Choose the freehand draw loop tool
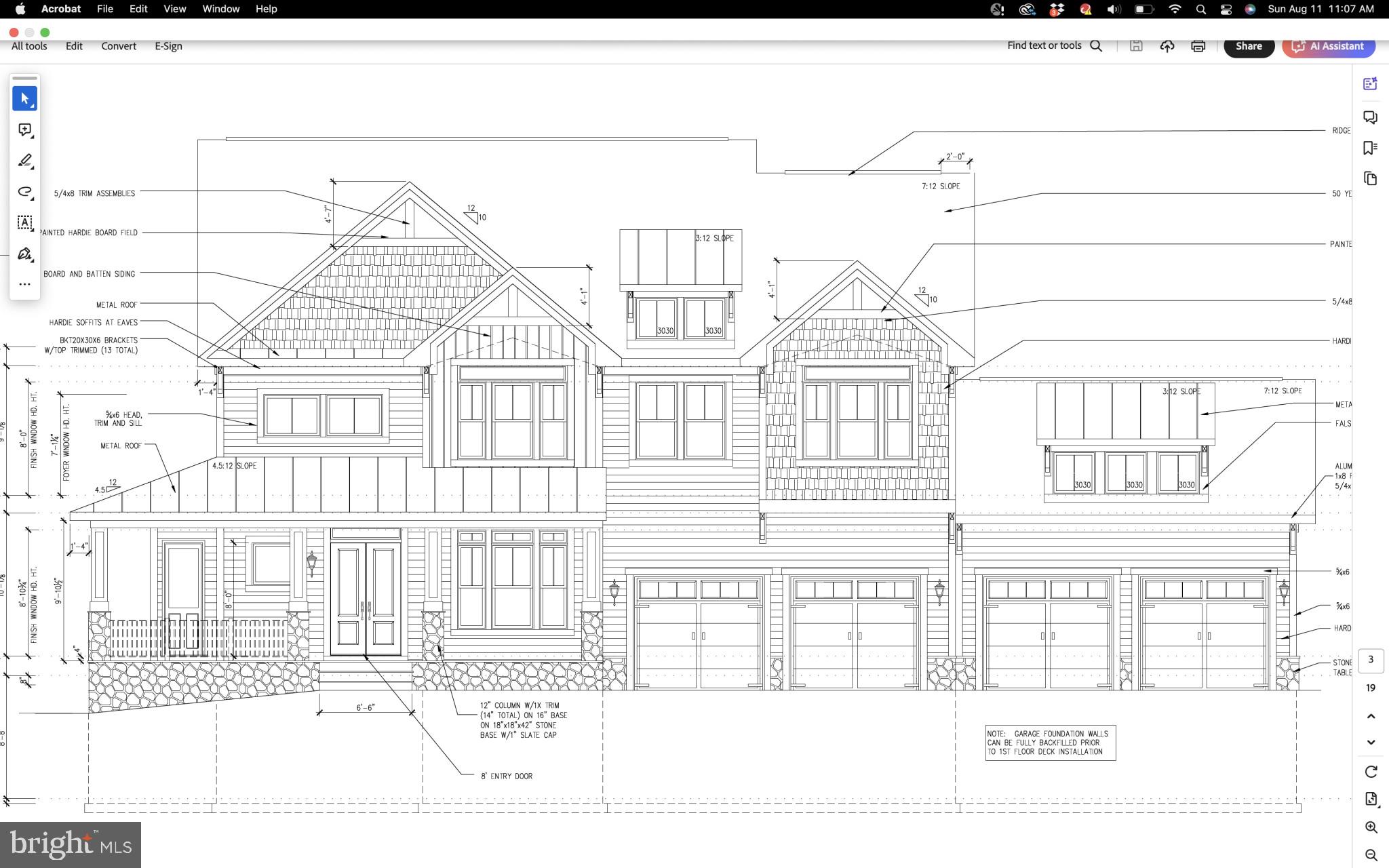 tap(24, 192)
